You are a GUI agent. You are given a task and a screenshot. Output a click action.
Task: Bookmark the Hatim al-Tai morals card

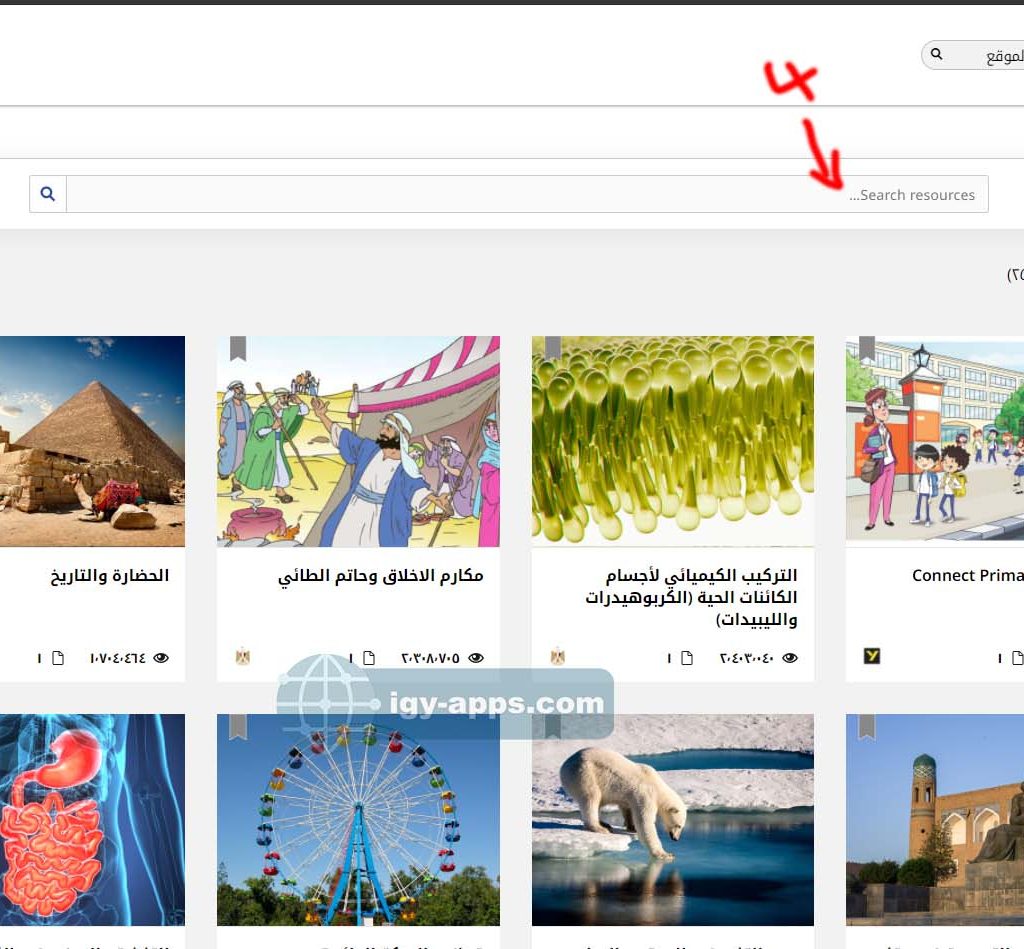coord(238,348)
